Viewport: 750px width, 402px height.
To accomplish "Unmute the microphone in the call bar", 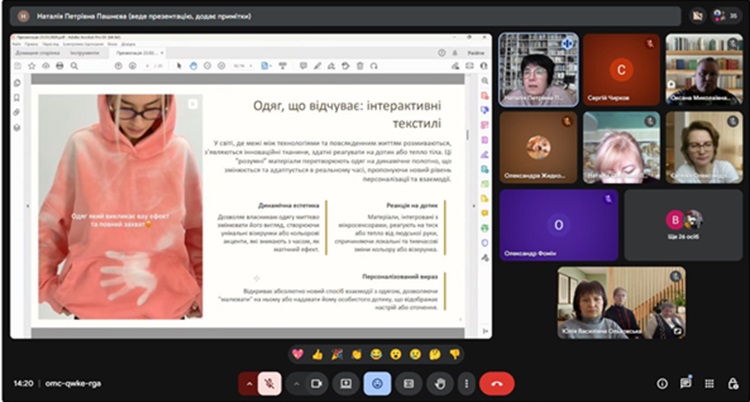I will click(x=272, y=383).
